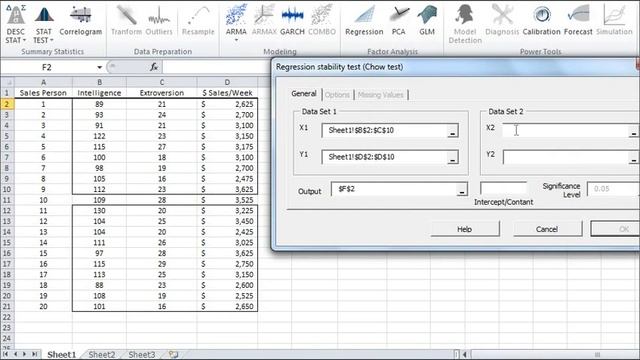Click the cell containing 130

pyautogui.click(x=99, y=211)
